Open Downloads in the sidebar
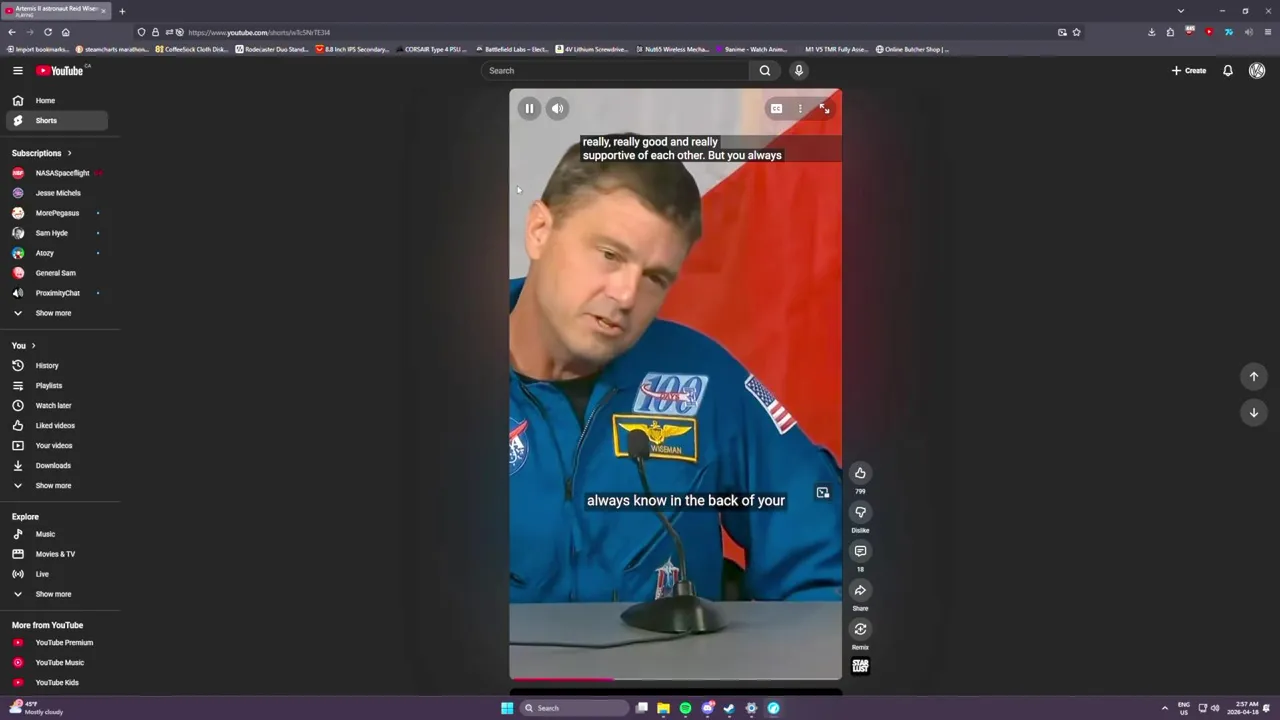Viewport: 1280px width, 720px height. pos(56,465)
